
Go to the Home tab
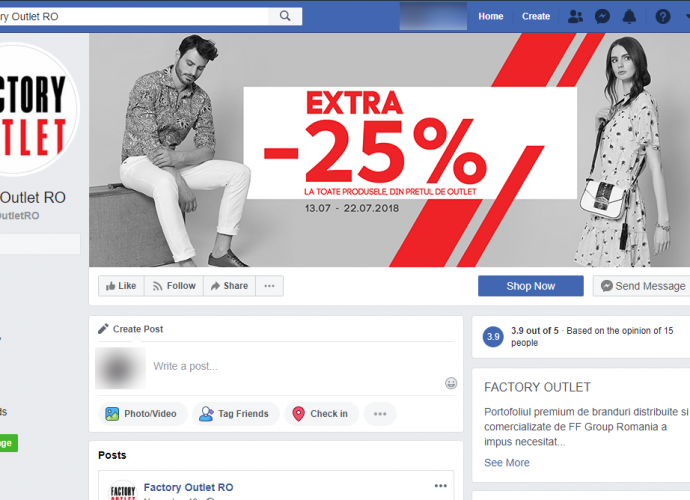click(x=491, y=16)
